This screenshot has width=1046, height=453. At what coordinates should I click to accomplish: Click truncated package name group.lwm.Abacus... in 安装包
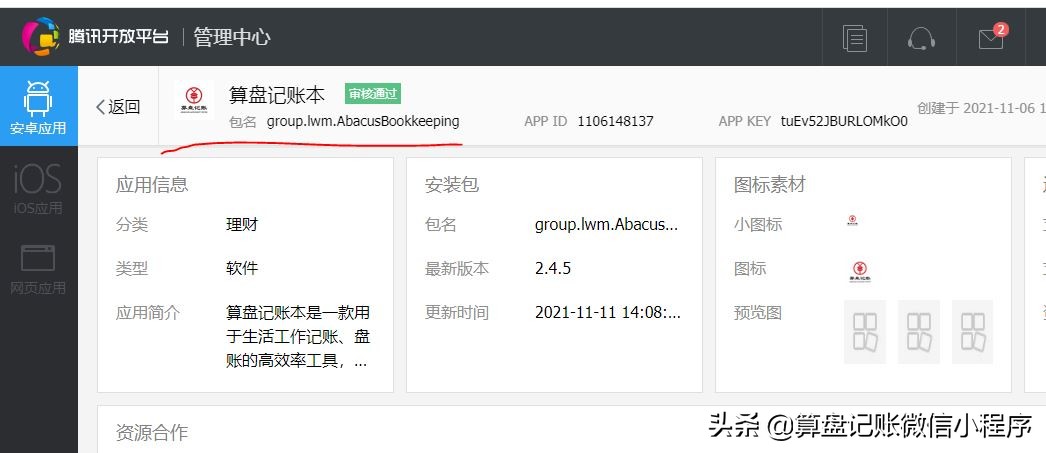606,225
